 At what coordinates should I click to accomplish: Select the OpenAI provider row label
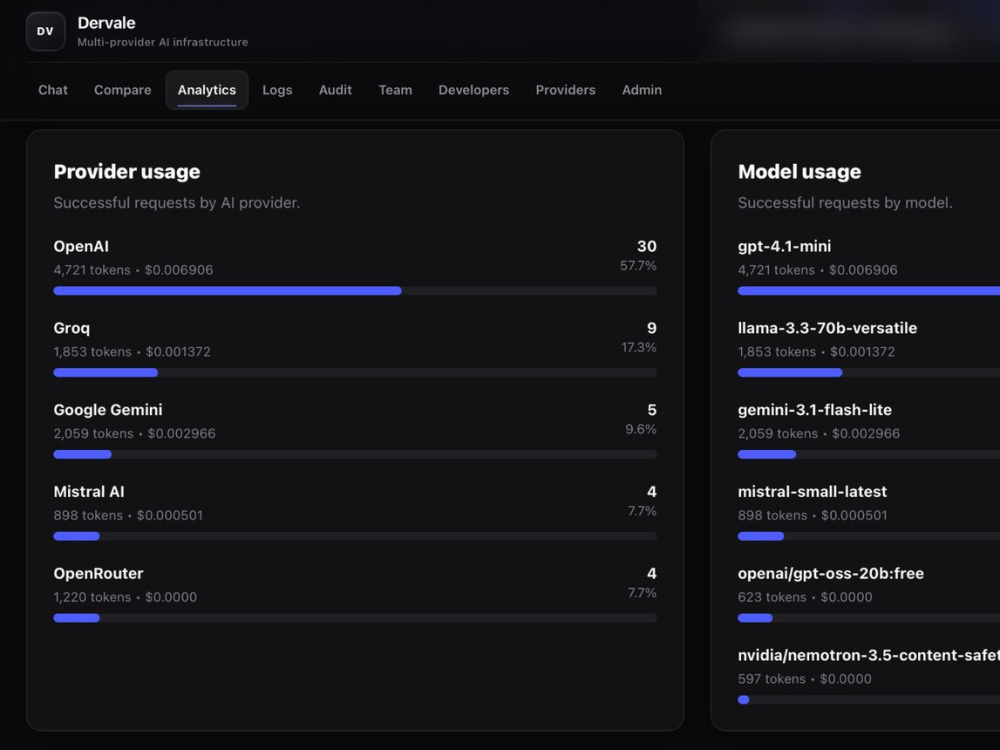pyautogui.click(x=81, y=246)
